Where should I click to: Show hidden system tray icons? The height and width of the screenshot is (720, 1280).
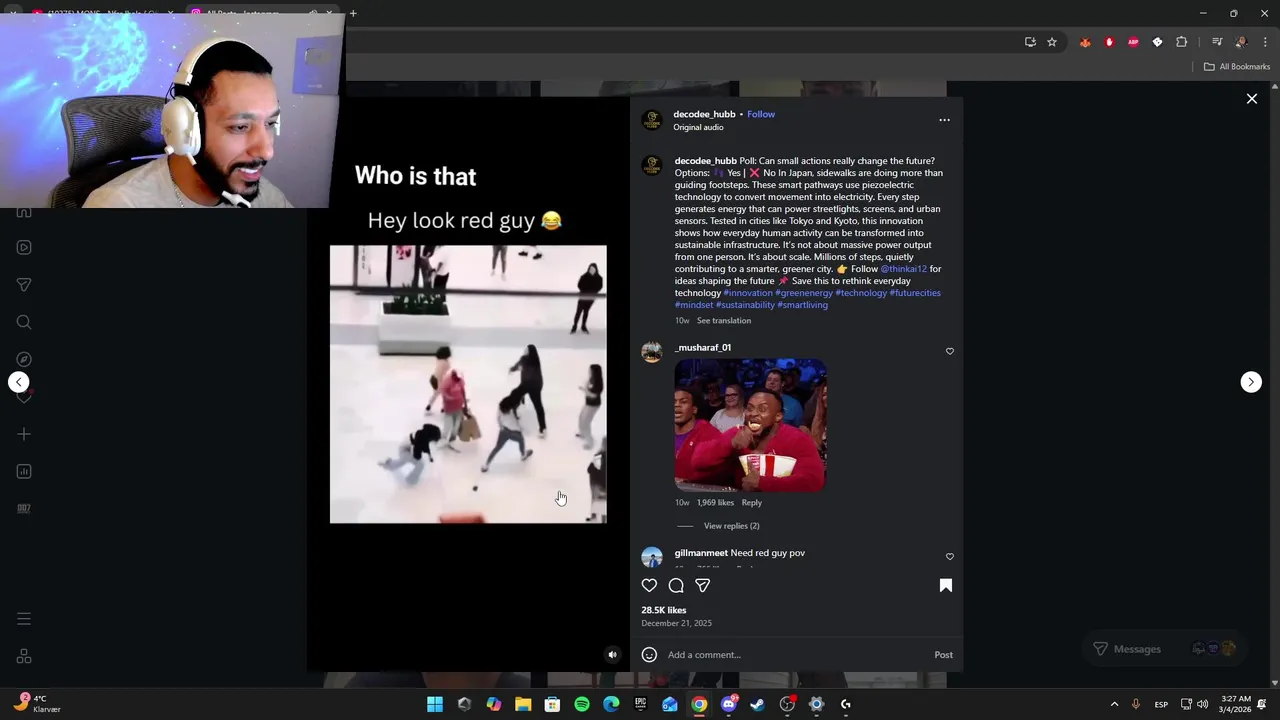pyautogui.click(x=1114, y=704)
